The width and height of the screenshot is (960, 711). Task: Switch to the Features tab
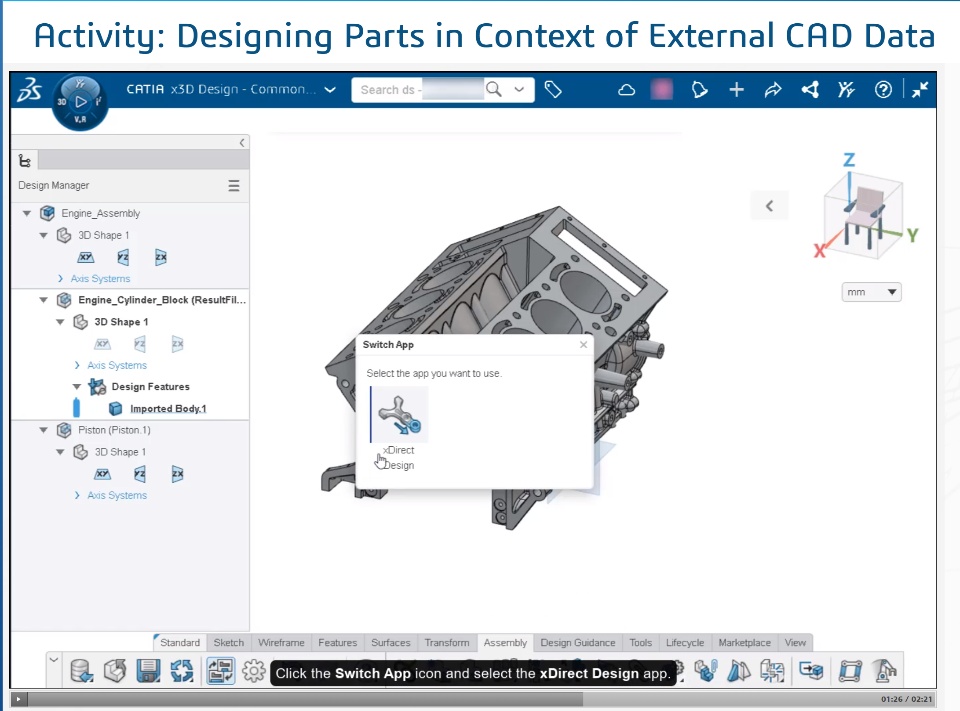[x=337, y=642]
